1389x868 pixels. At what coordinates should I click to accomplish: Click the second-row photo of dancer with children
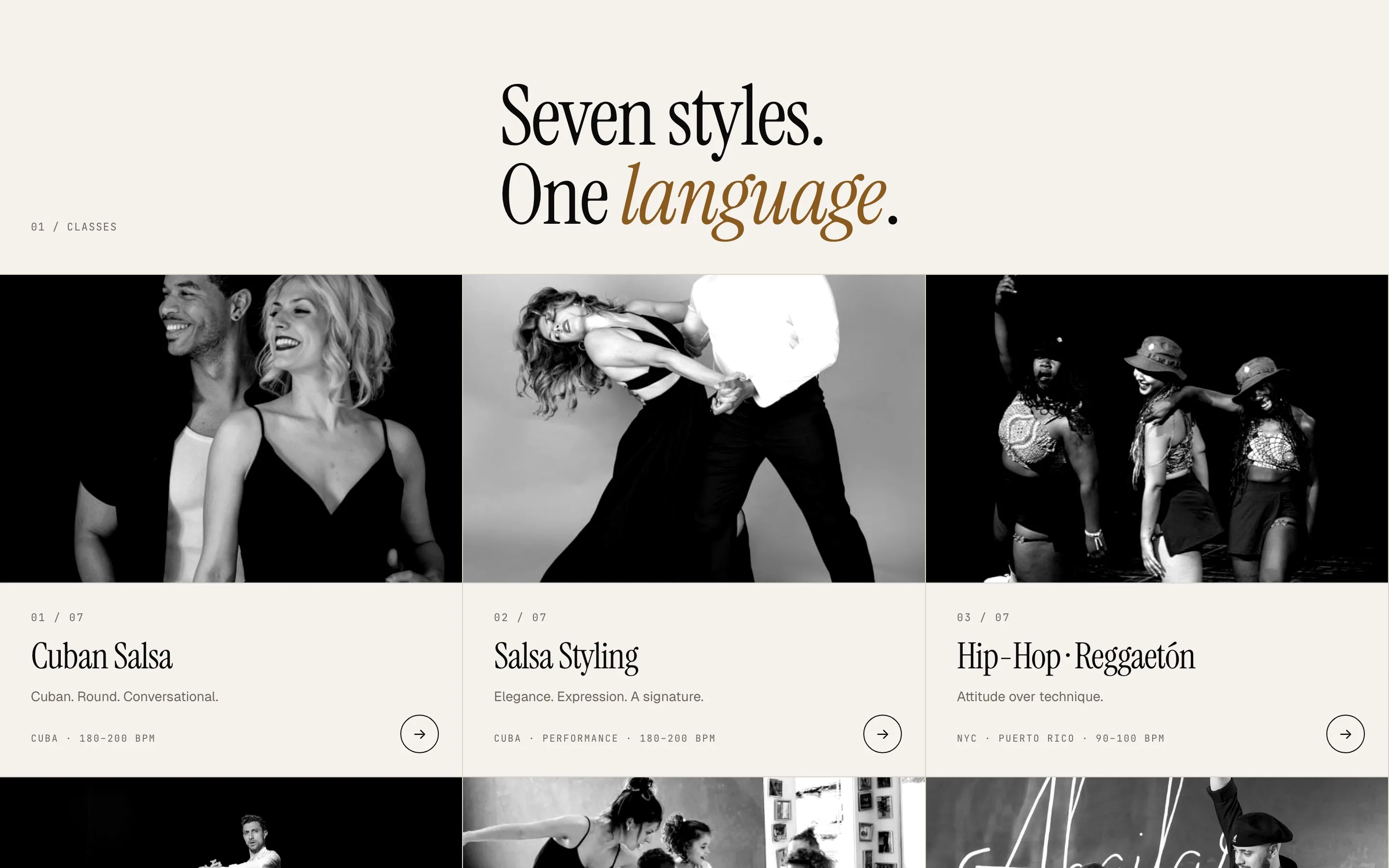[x=694, y=823]
